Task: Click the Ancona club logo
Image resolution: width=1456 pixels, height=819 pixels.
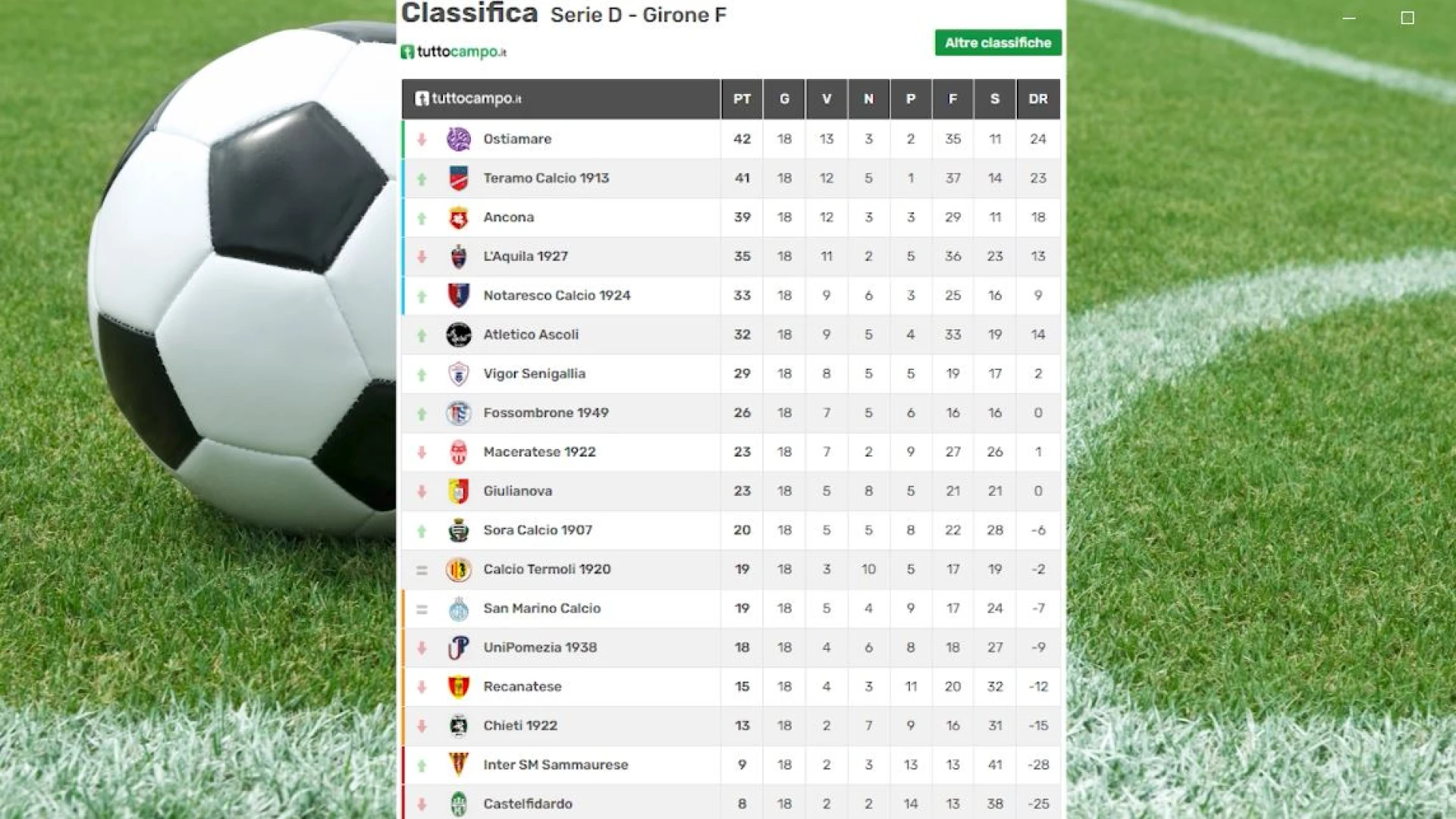Action: 458,218
